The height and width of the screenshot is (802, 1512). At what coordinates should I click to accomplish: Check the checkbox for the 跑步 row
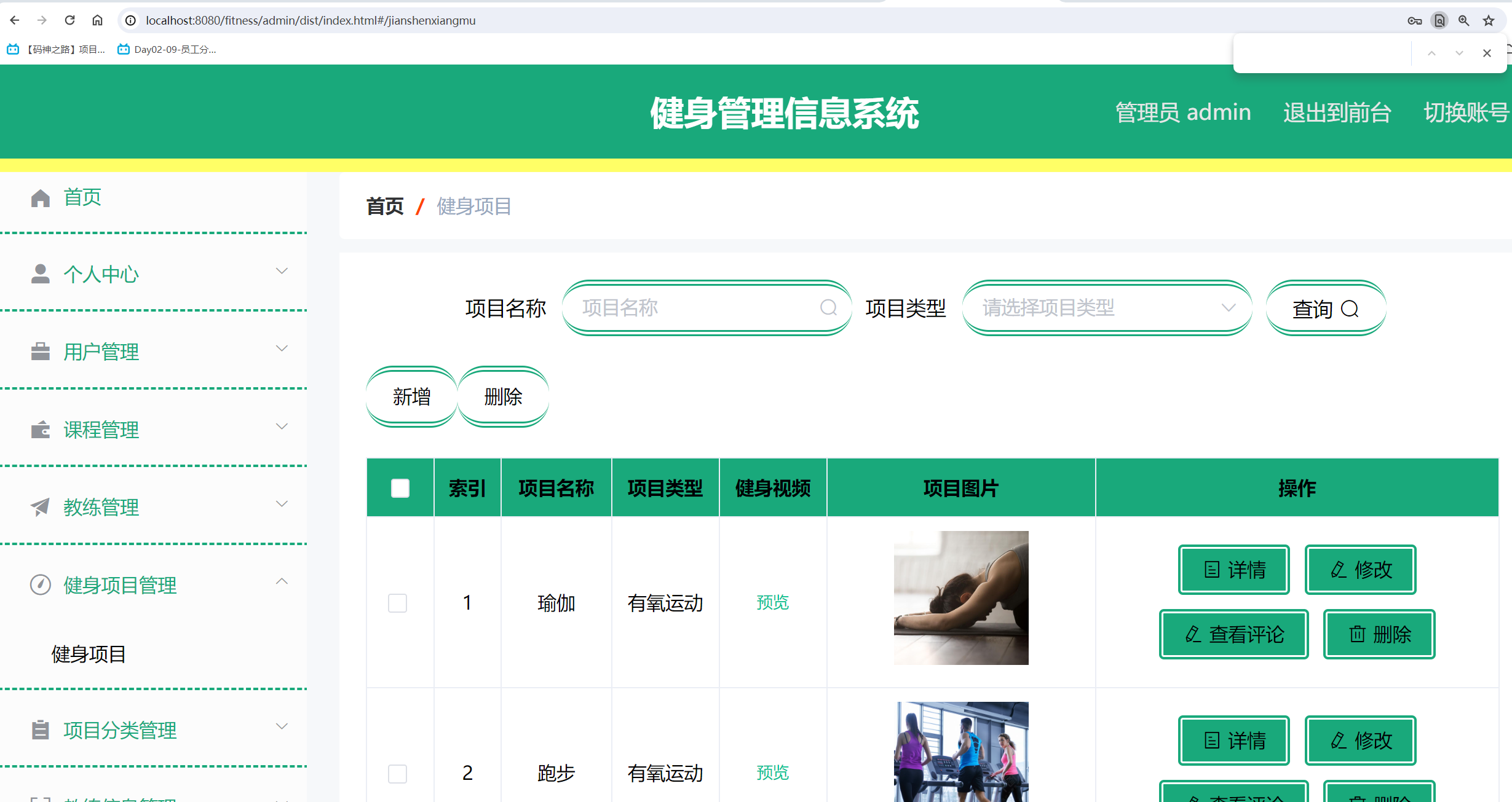(x=397, y=774)
